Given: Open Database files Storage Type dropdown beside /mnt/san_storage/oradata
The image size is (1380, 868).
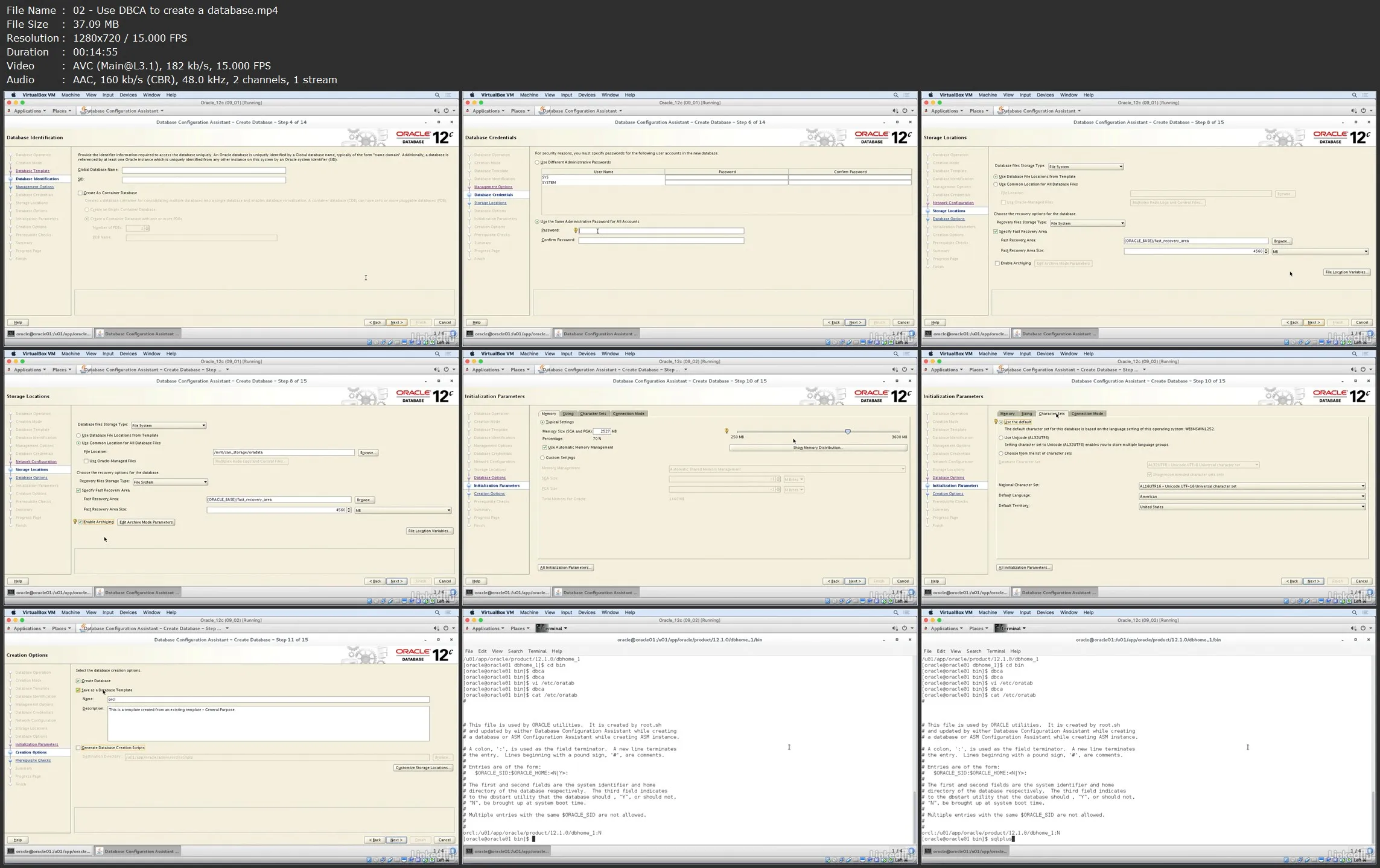Looking at the screenshot, I should pyautogui.click(x=169, y=425).
